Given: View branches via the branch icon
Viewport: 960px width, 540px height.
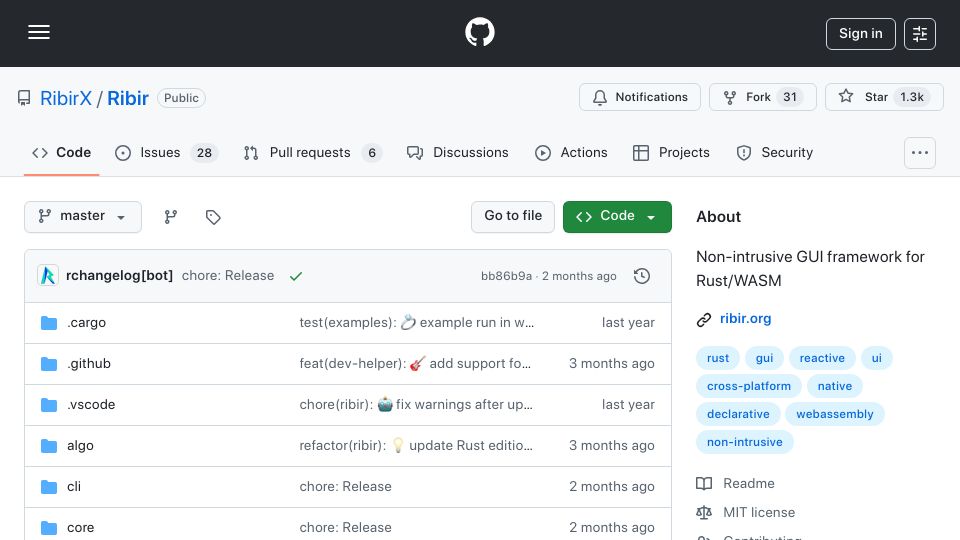Looking at the screenshot, I should click(171, 217).
